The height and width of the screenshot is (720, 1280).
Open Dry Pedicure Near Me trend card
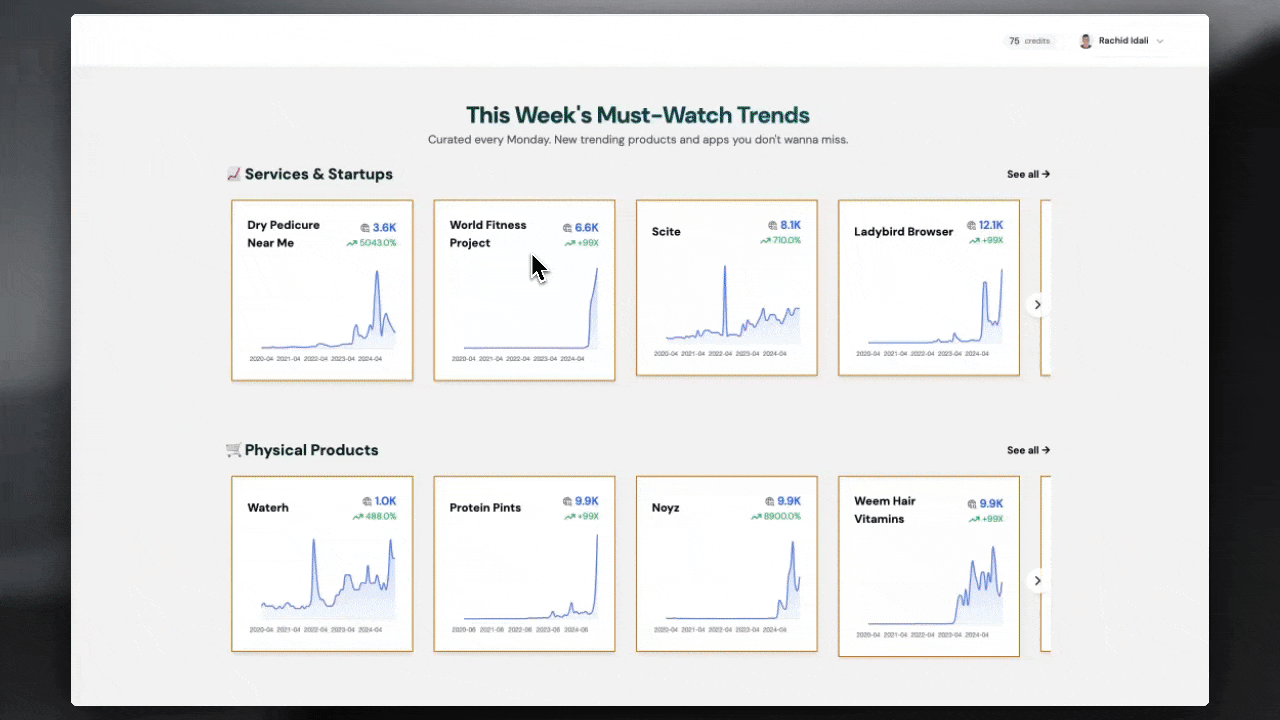(322, 290)
